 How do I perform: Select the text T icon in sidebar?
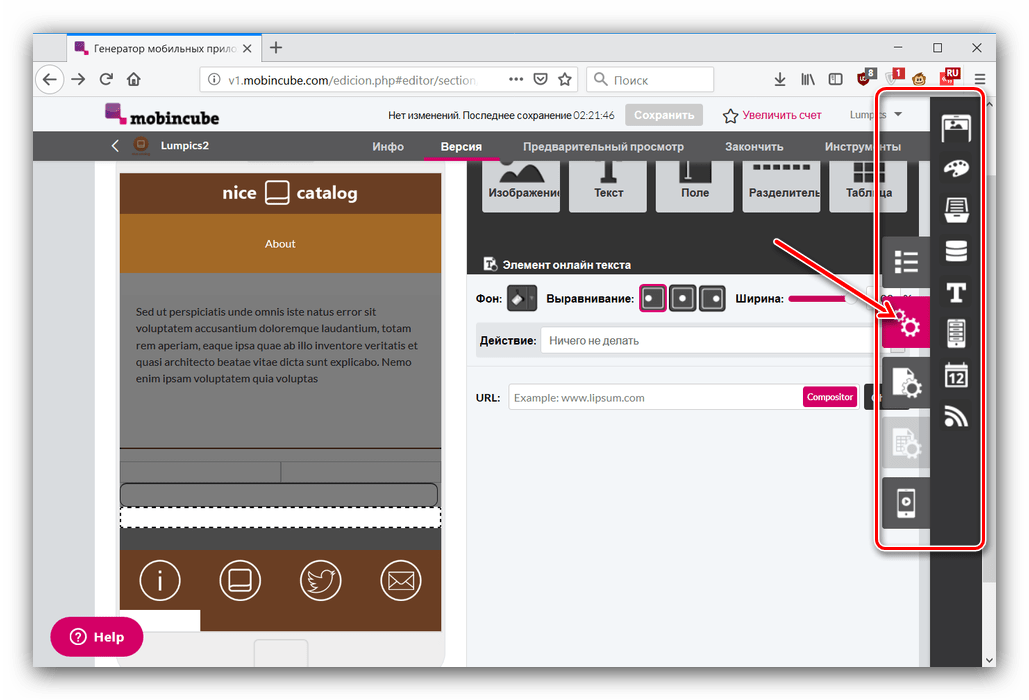[x=956, y=293]
